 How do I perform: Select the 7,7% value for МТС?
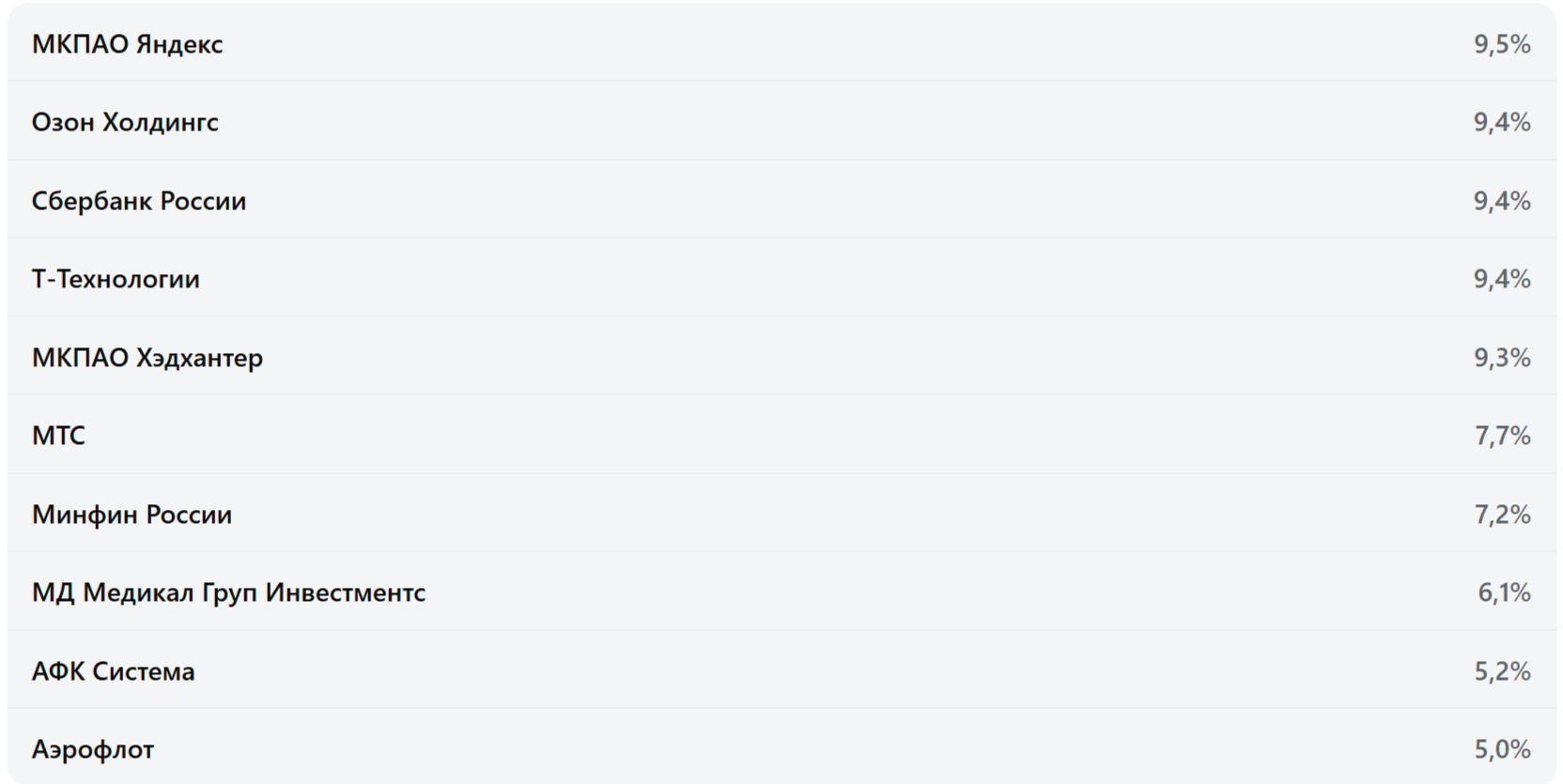point(1502,436)
